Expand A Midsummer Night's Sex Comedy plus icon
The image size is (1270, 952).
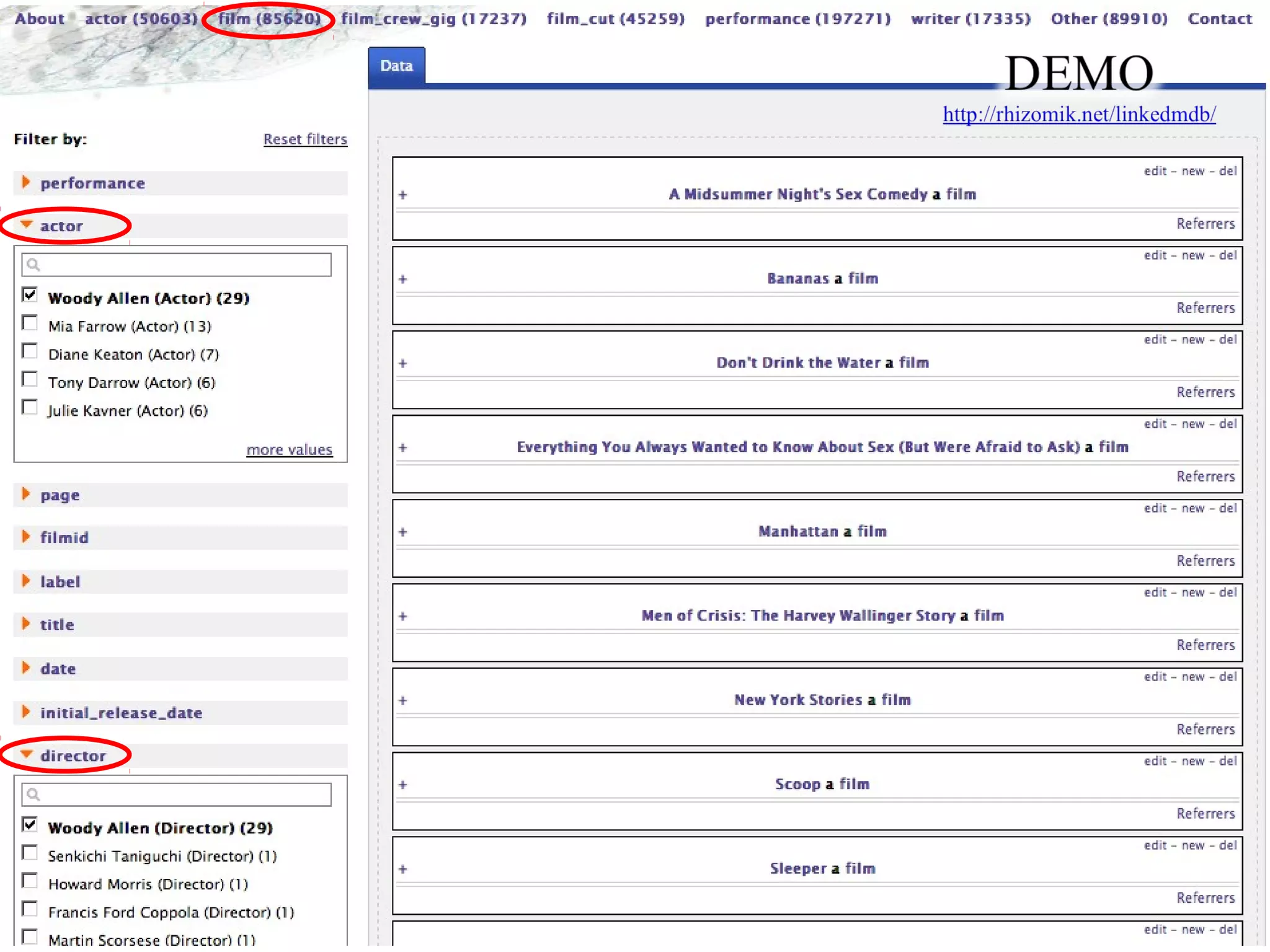(403, 195)
